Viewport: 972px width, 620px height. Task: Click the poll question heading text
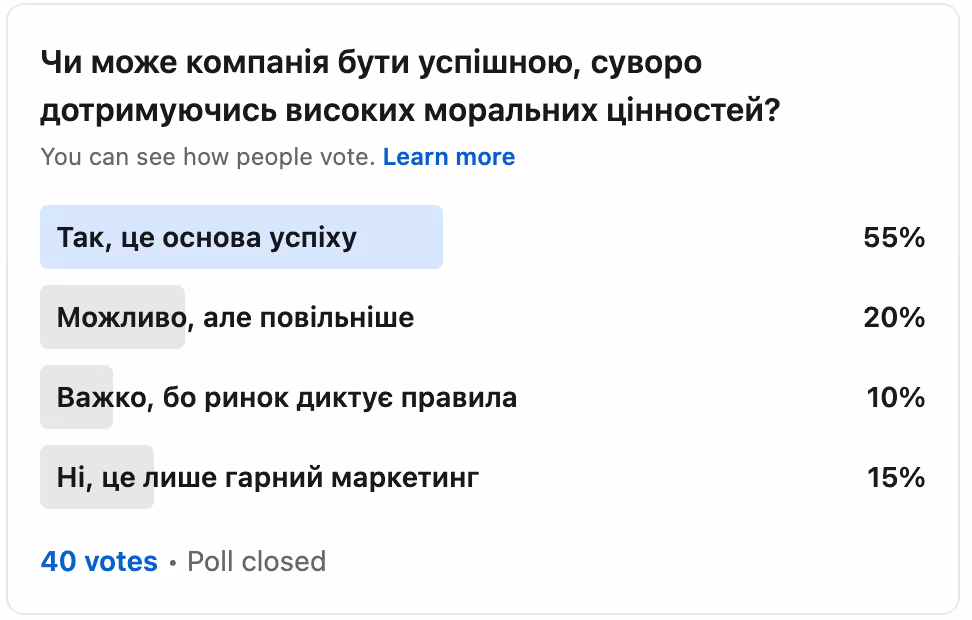410,87
